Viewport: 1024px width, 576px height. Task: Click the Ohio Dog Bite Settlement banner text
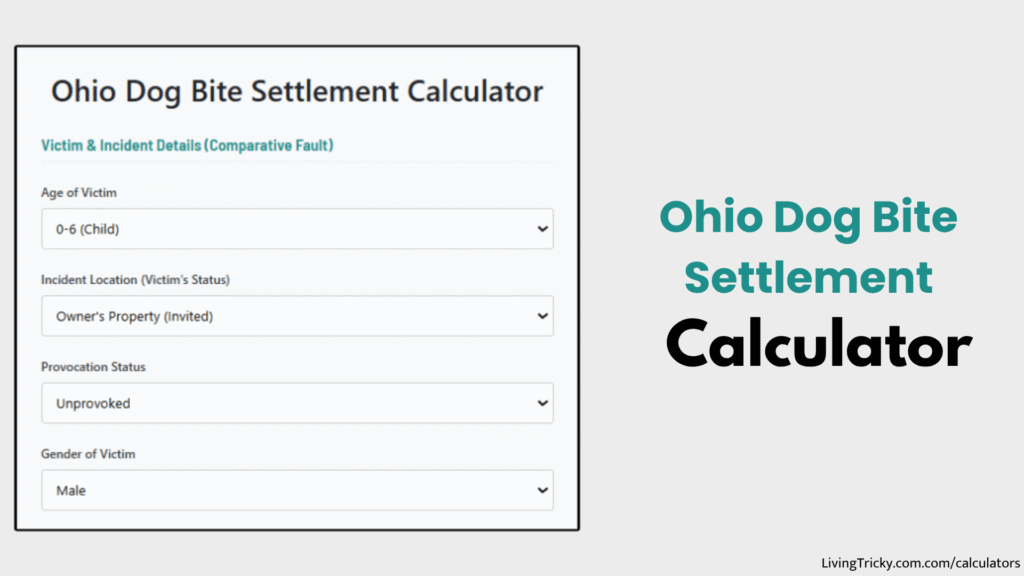coord(808,248)
